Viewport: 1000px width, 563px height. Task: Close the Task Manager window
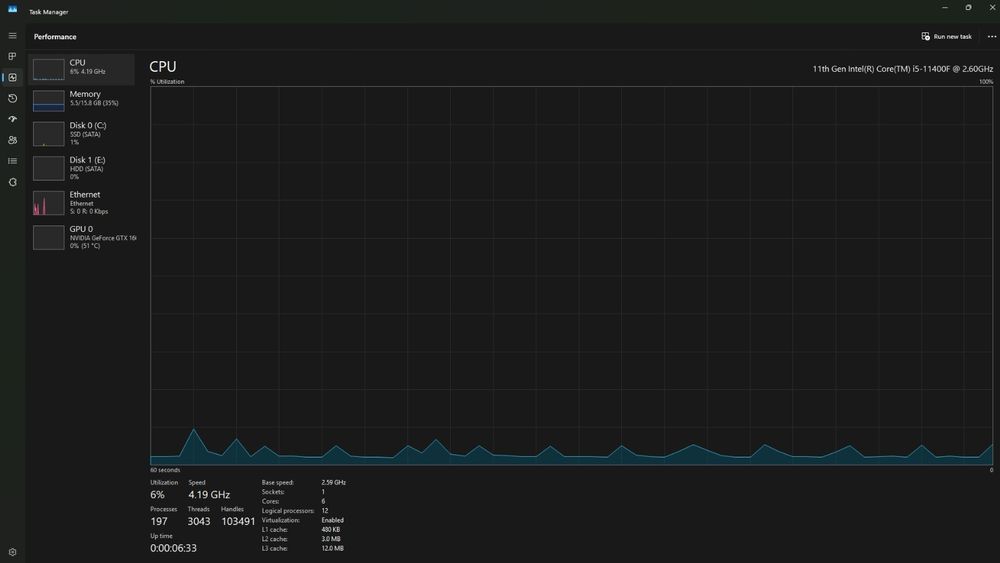point(992,8)
